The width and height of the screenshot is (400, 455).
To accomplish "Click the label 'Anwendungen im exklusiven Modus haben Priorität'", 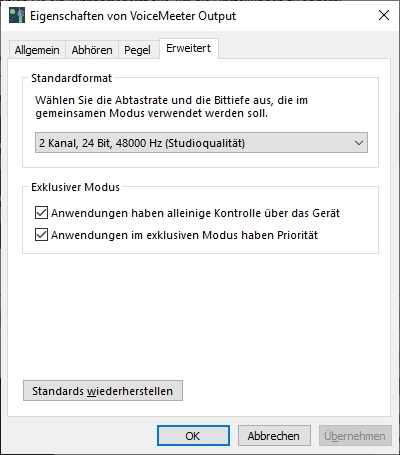I will [x=184, y=235].
